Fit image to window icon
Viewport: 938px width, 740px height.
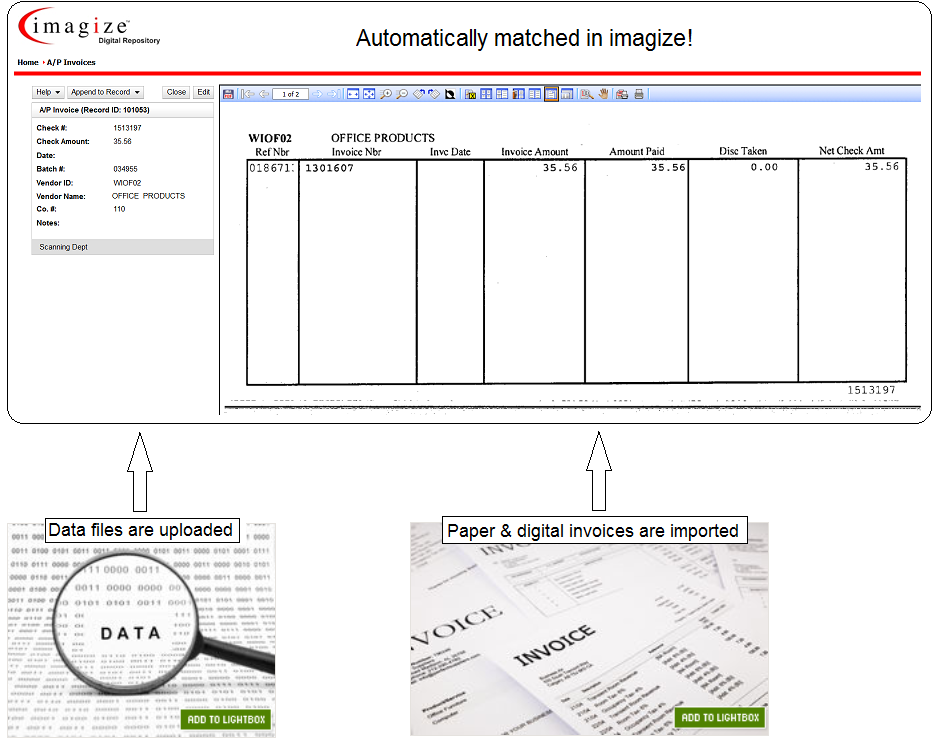(369, 94)
